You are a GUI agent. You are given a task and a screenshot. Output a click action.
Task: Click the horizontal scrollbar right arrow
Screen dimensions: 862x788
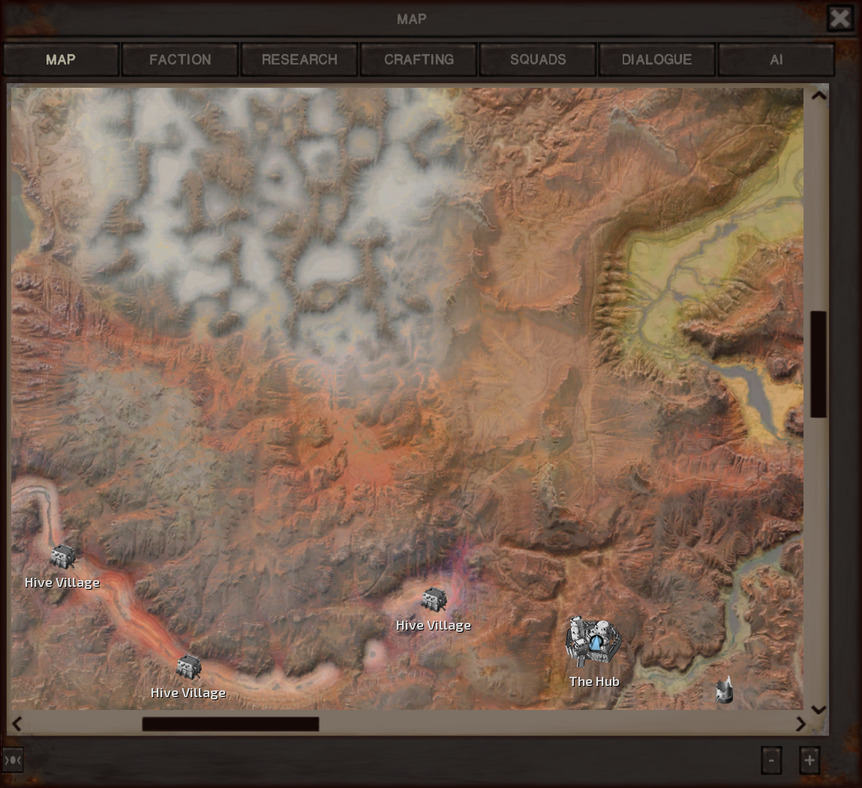tap(800, 724)
